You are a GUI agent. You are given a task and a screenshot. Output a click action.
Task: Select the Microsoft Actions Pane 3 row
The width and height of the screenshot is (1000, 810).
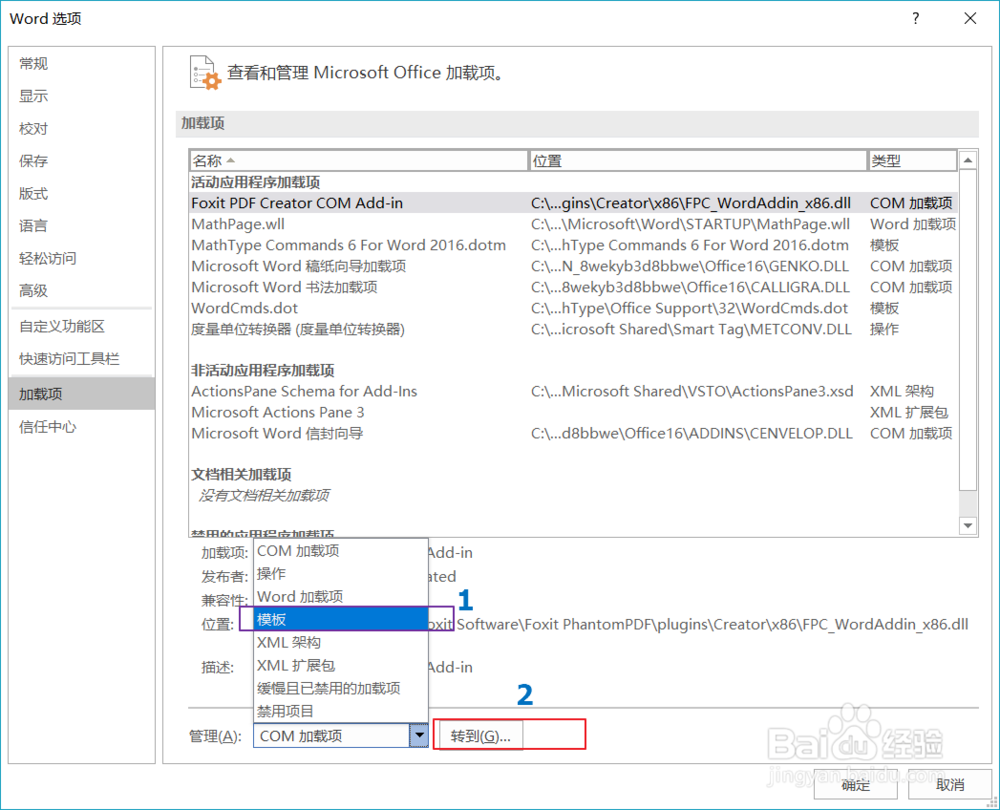tap(573, 412)
